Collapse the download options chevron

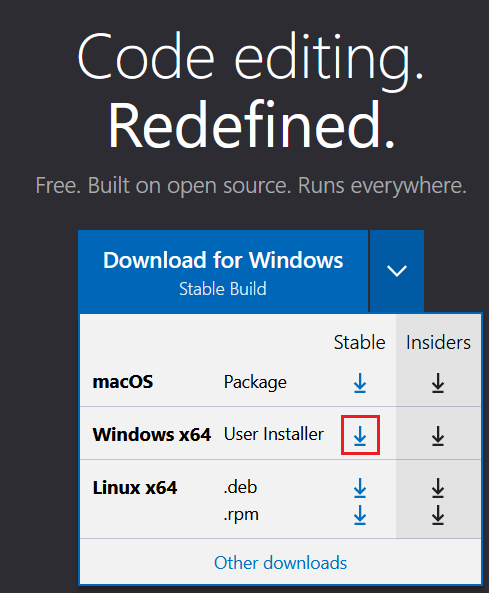397,271
